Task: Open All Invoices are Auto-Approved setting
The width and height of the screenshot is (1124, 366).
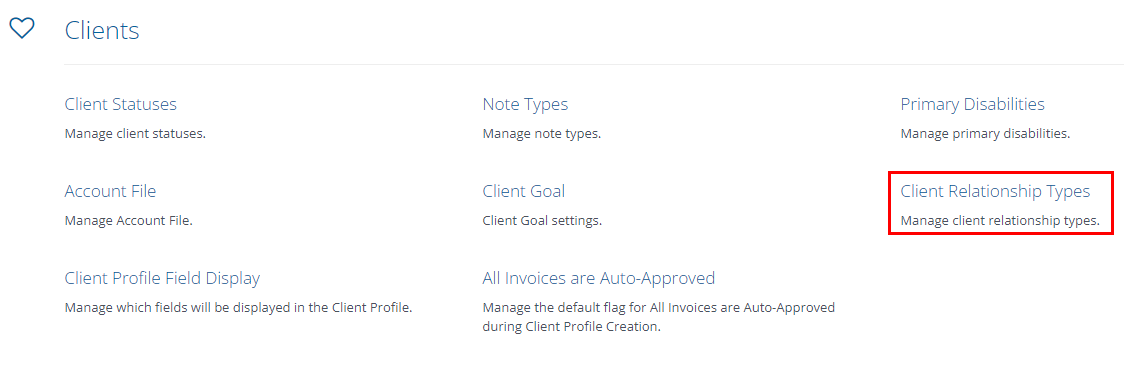Action: [x=599, y=278]
